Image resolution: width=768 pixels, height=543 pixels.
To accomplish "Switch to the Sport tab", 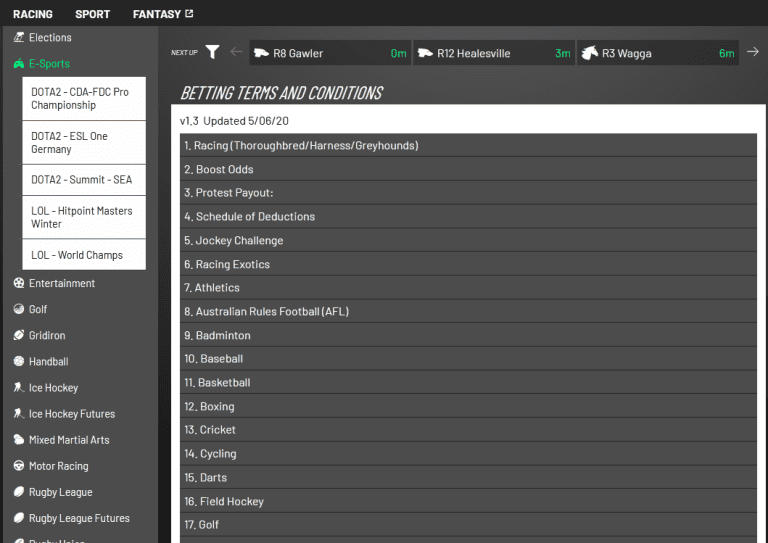I will (x=93, y=14).
